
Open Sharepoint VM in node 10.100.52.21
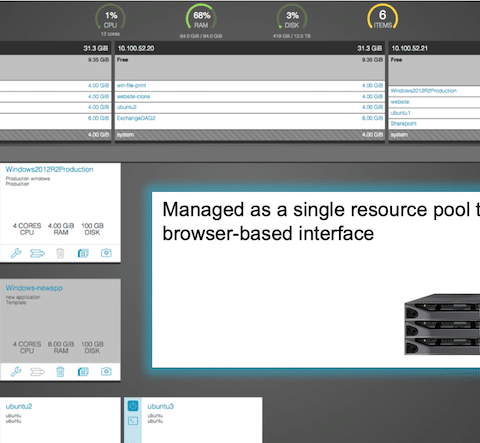pos(404,123)
